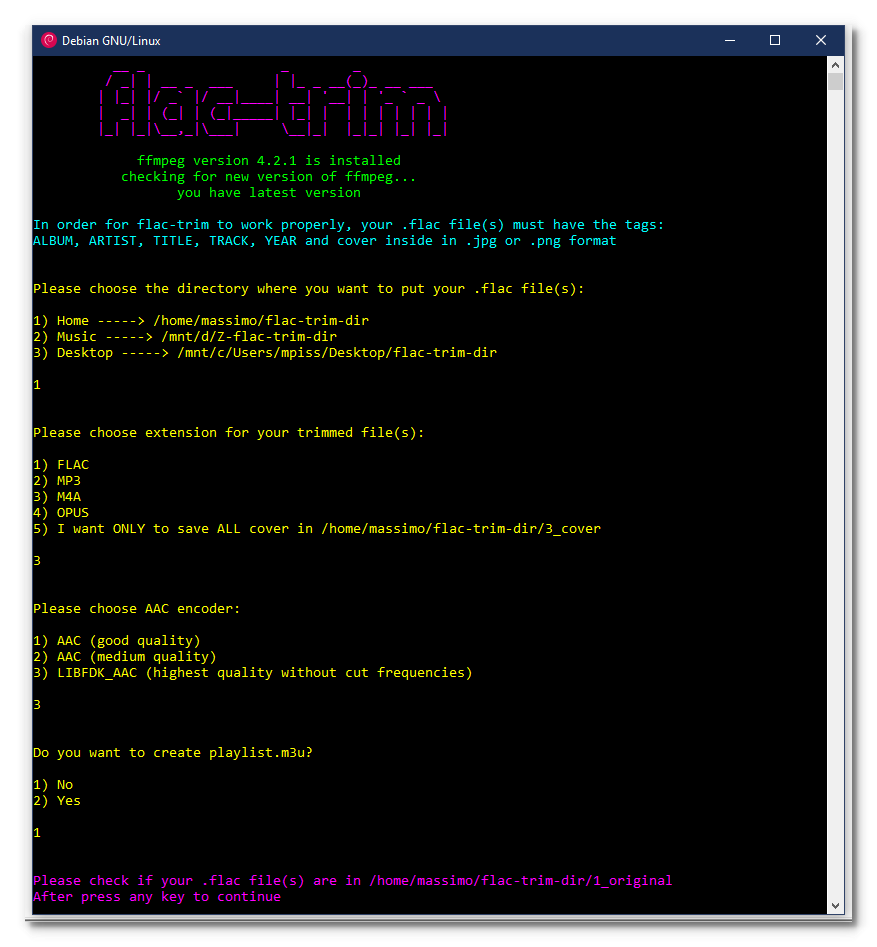Click the '2) Music' directory option line
Screen dimensions: 877x947
[185, 336]
